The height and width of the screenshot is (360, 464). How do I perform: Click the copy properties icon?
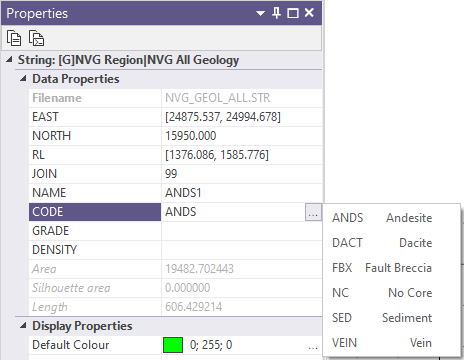14,38
